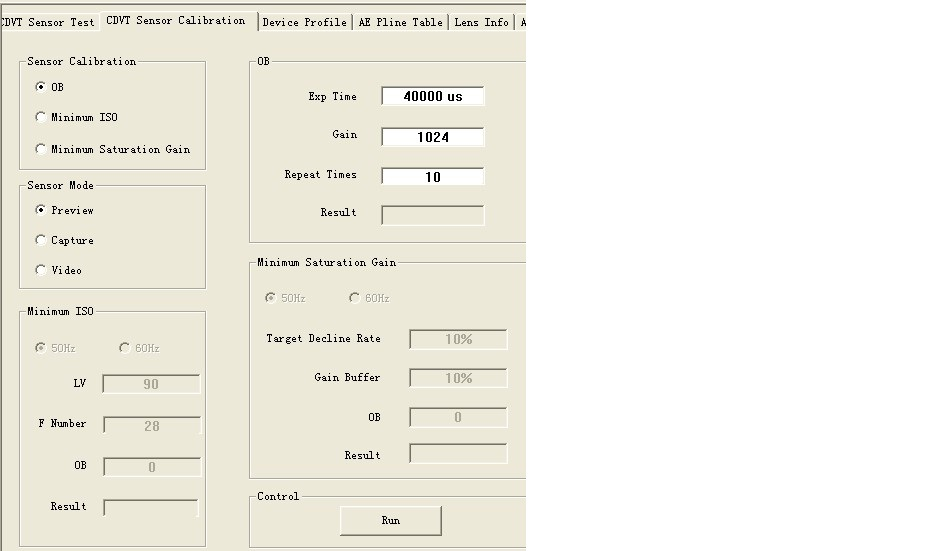The width and height of the screenshot is (929, 551).
Task: Click the Run button in Control
Action: pyautogui.click(x=390, y=520)
